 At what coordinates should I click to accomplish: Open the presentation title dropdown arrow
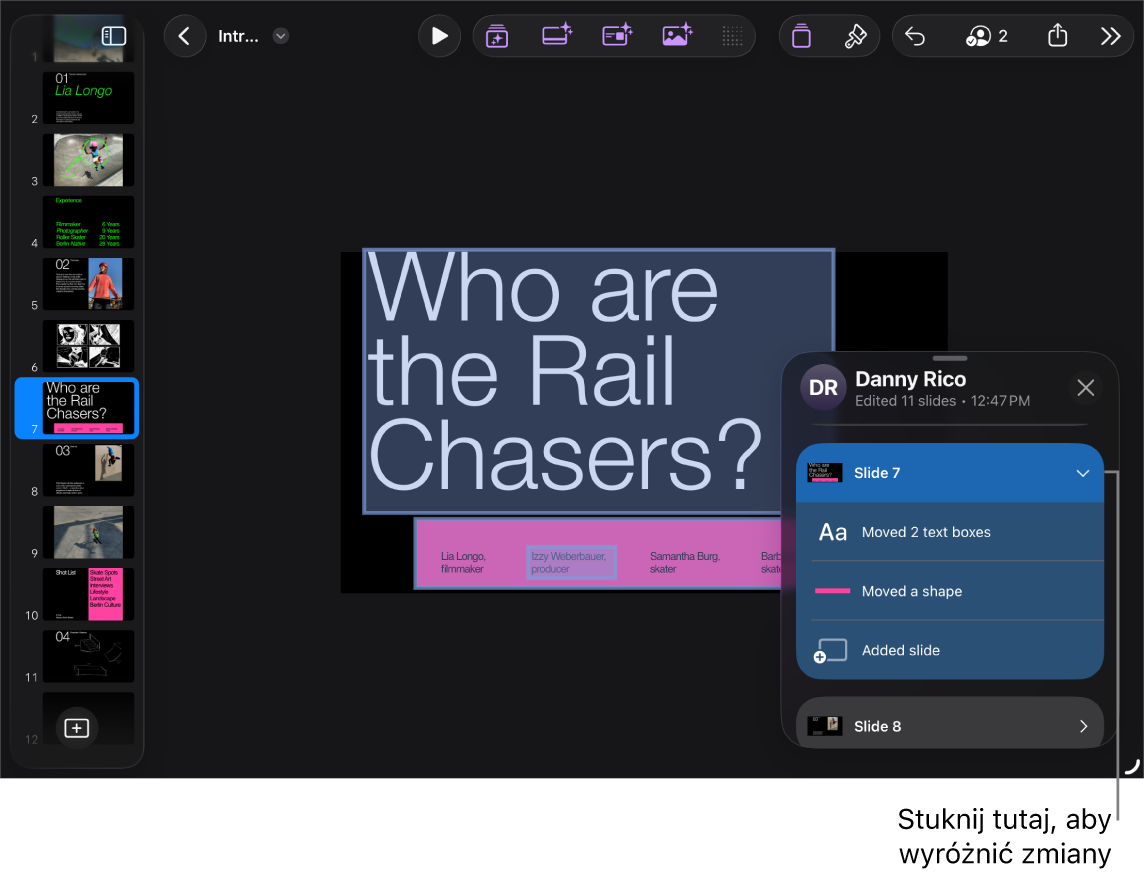click(280, 36)
